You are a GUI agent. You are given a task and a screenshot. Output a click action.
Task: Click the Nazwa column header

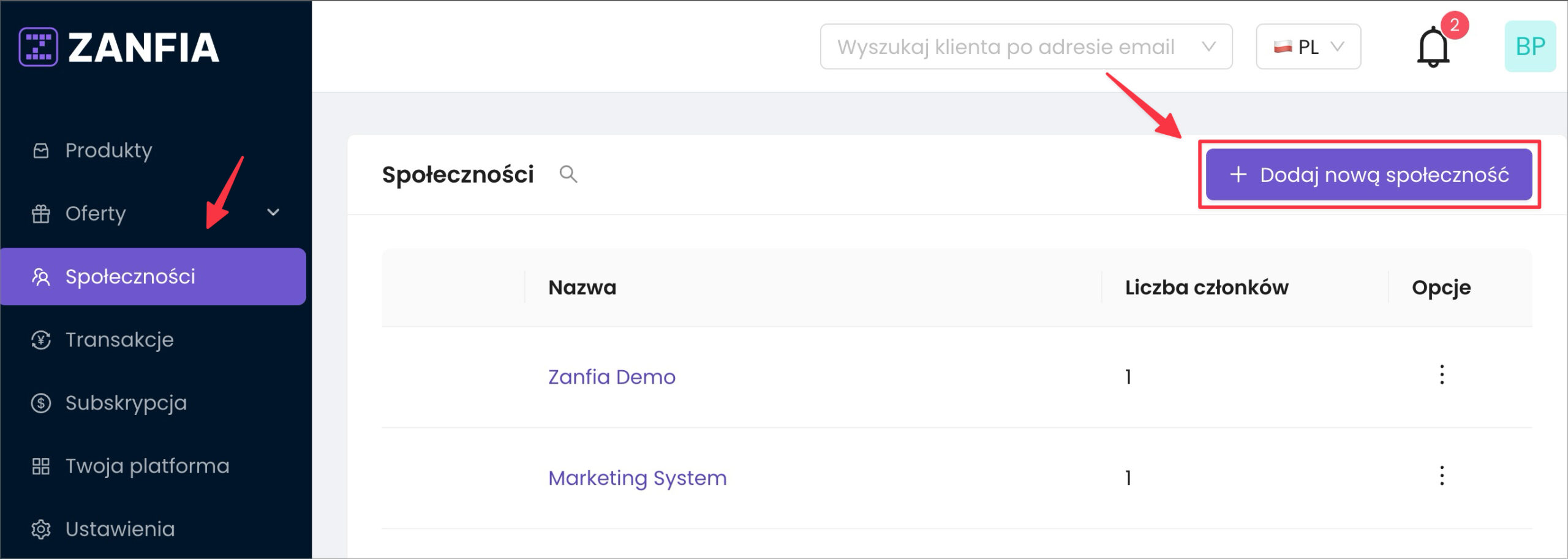[x=582, y=287]
